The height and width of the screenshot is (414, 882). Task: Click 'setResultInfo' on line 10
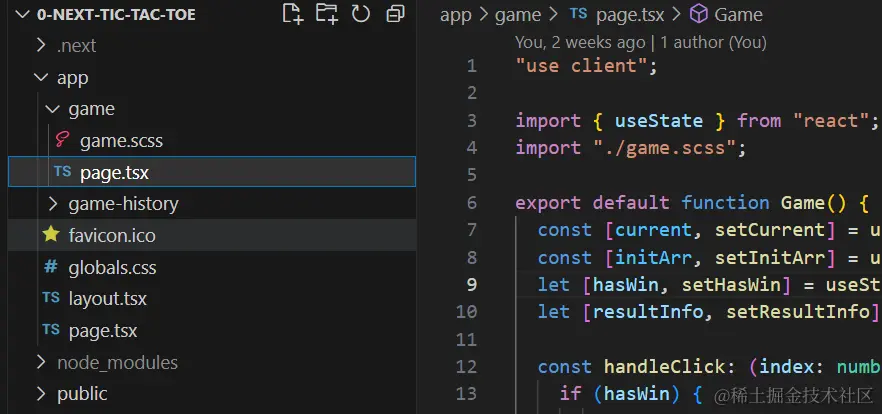[x=797, y=312]
